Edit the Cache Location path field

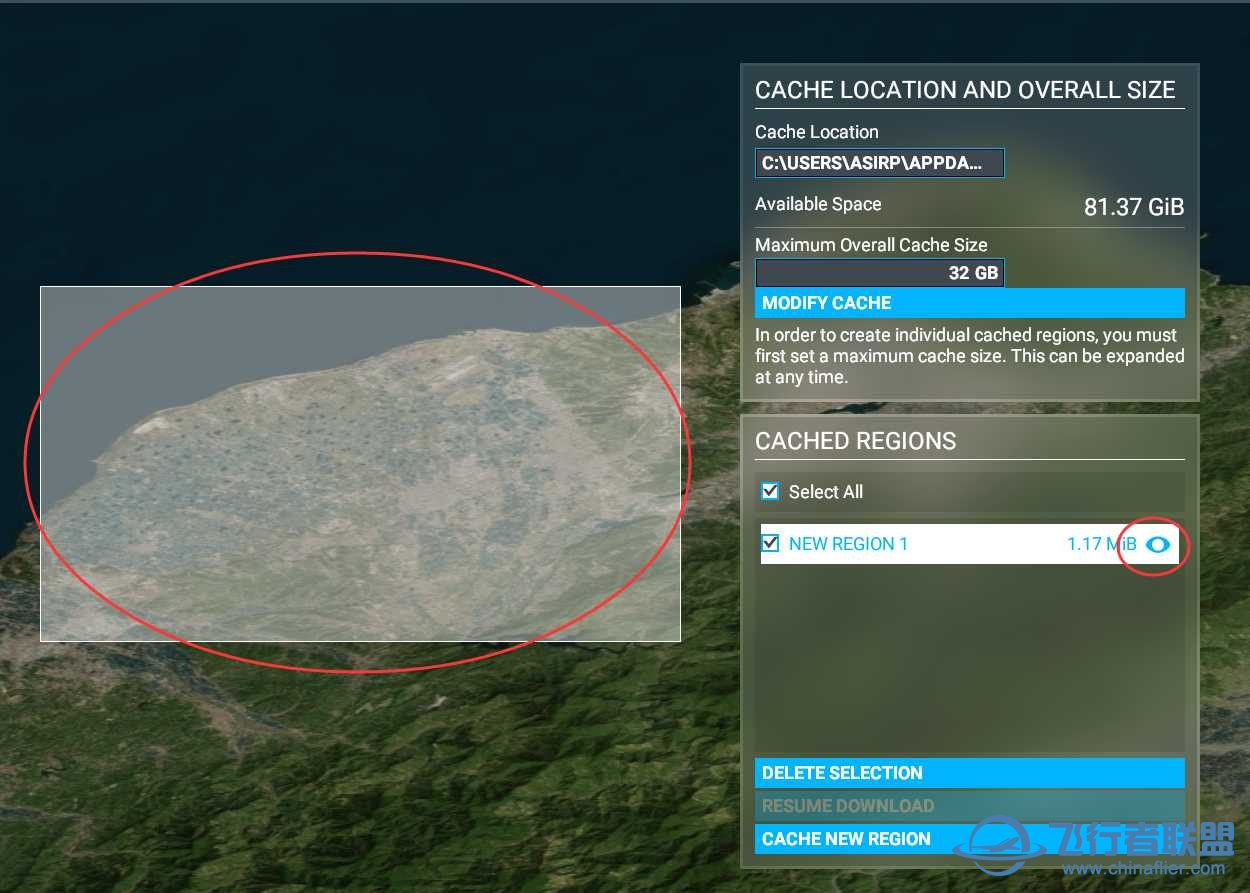click(x=879, y=163)
